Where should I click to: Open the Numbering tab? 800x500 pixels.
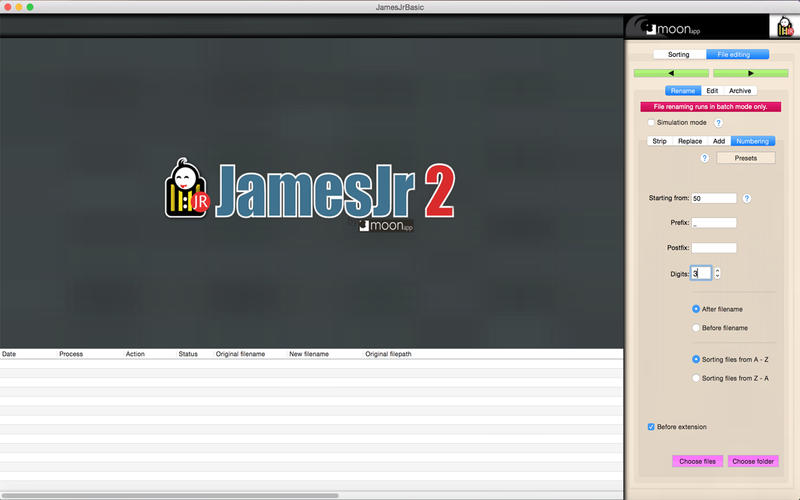pyautogui.click(x=753, y=141)
